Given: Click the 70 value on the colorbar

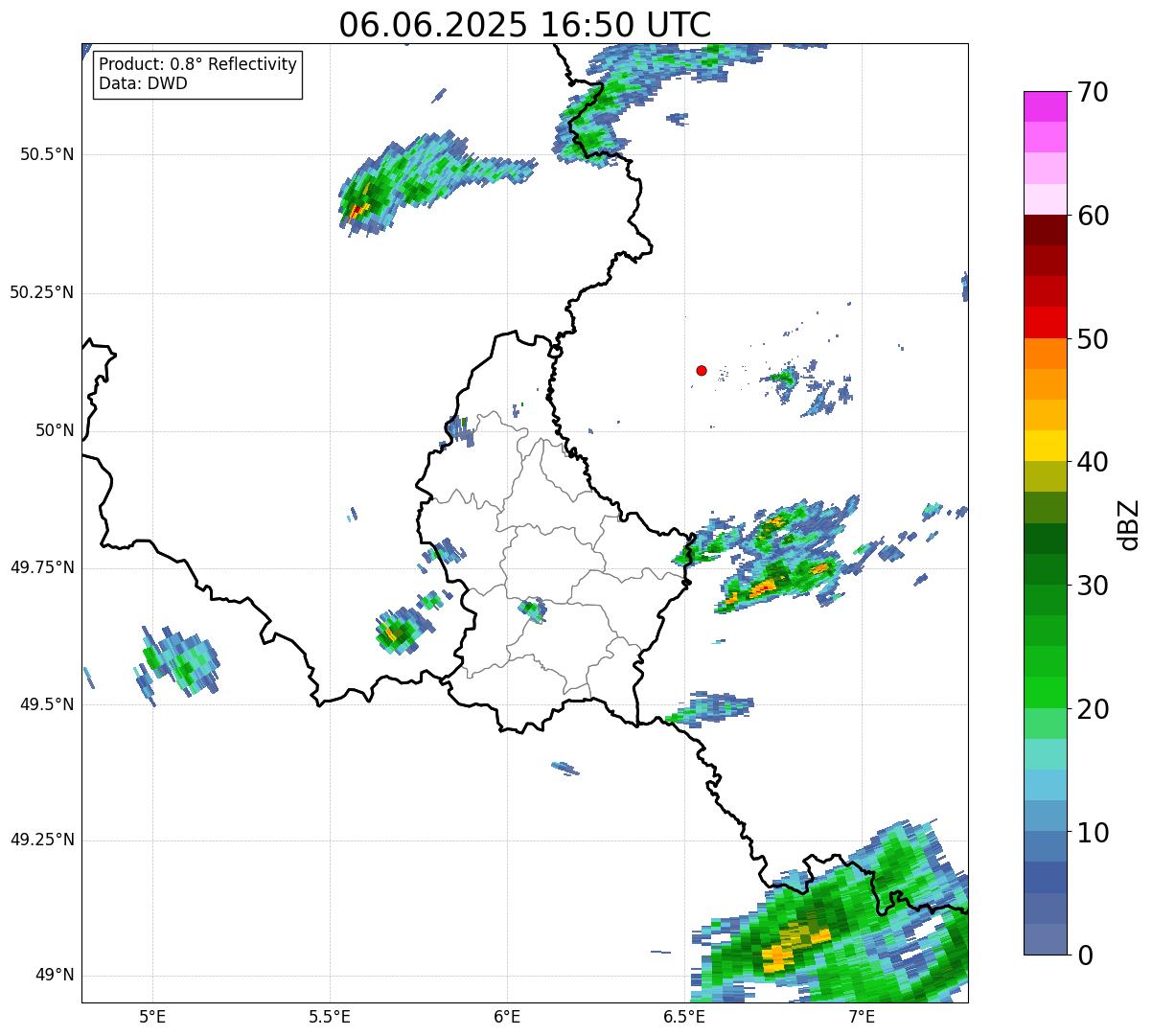Looking at the screenshot, I should click(x=1093, y=92).
